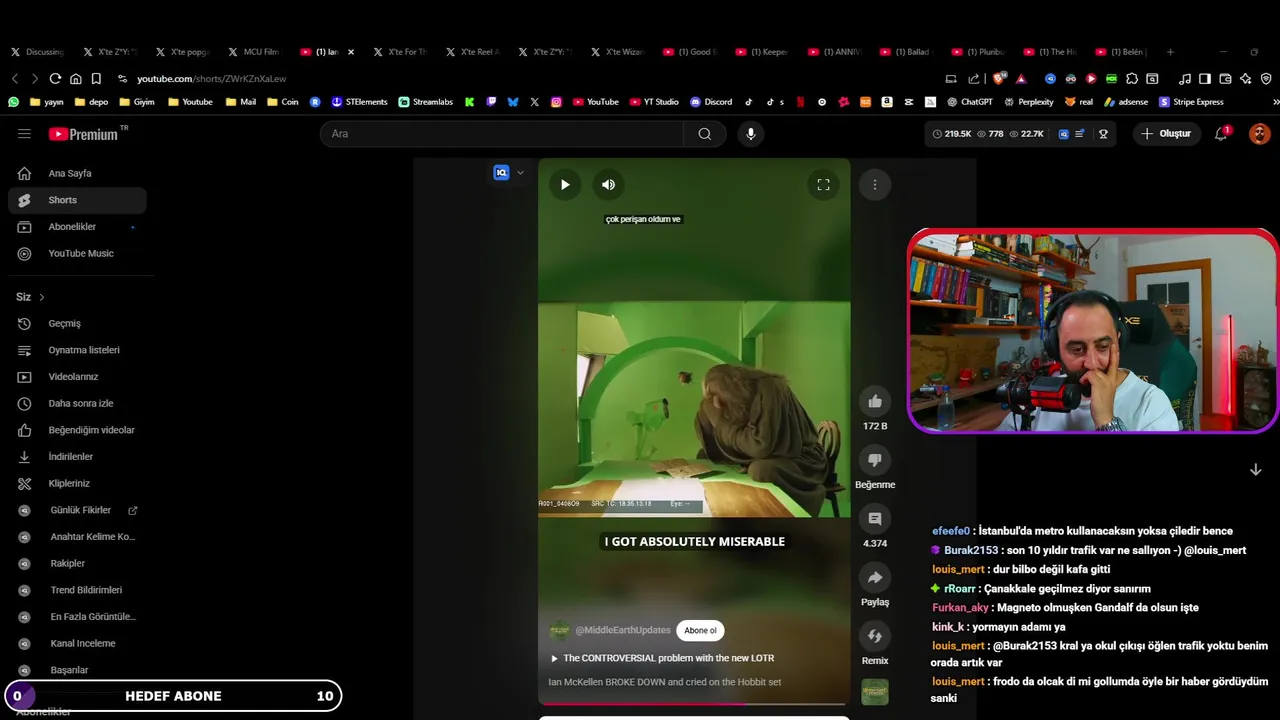
Task: Open the Streamlabs bookmark
Action: (426, 102)
